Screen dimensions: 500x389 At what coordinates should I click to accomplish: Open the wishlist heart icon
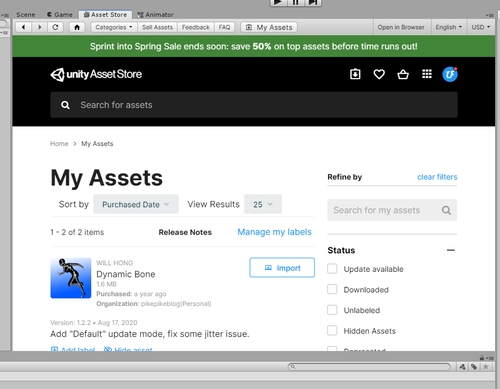(379, 74)
